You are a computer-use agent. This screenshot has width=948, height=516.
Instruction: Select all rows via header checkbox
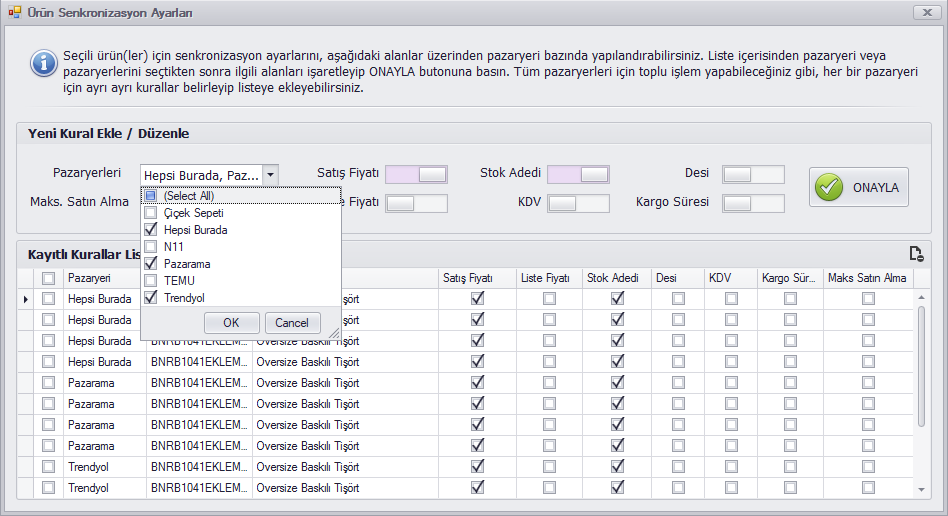(48, 278)
